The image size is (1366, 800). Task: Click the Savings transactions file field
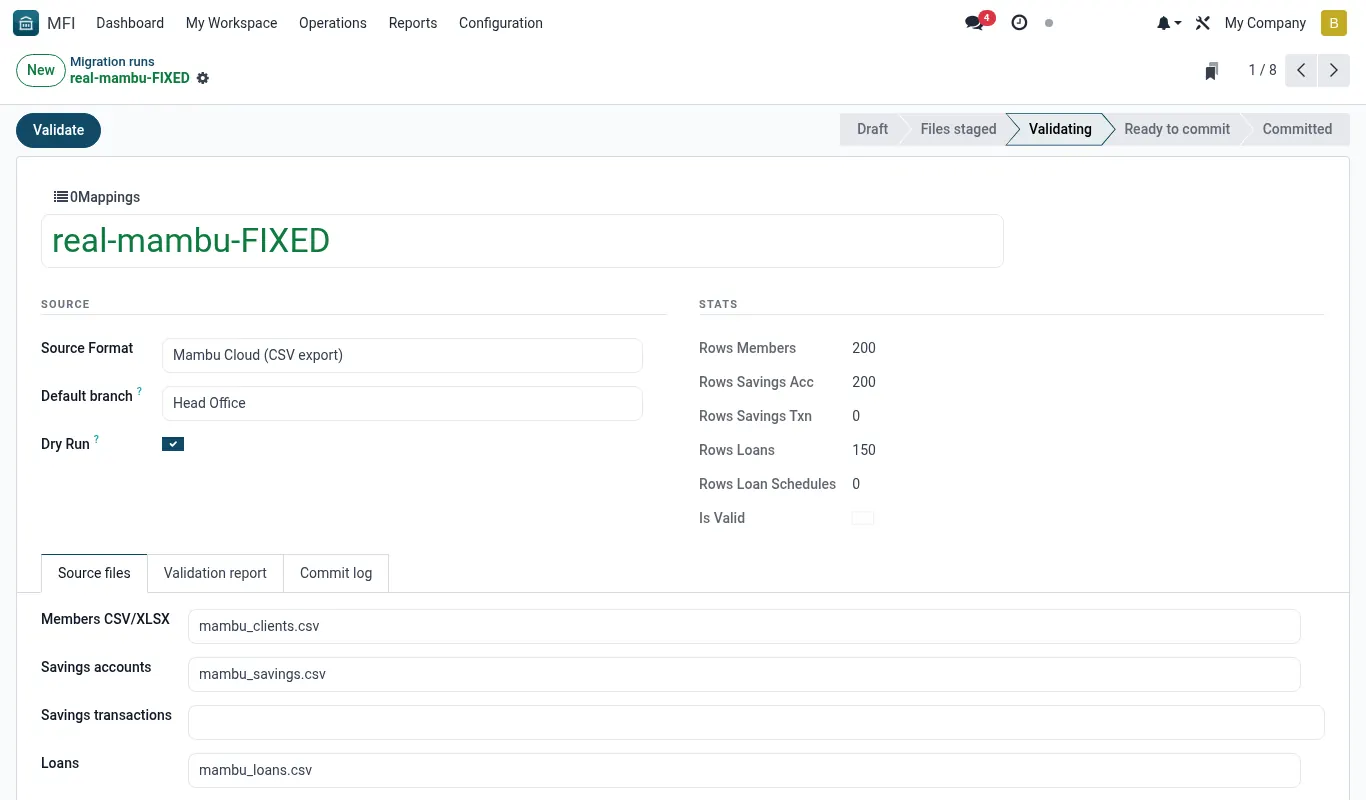pos(756,722)
